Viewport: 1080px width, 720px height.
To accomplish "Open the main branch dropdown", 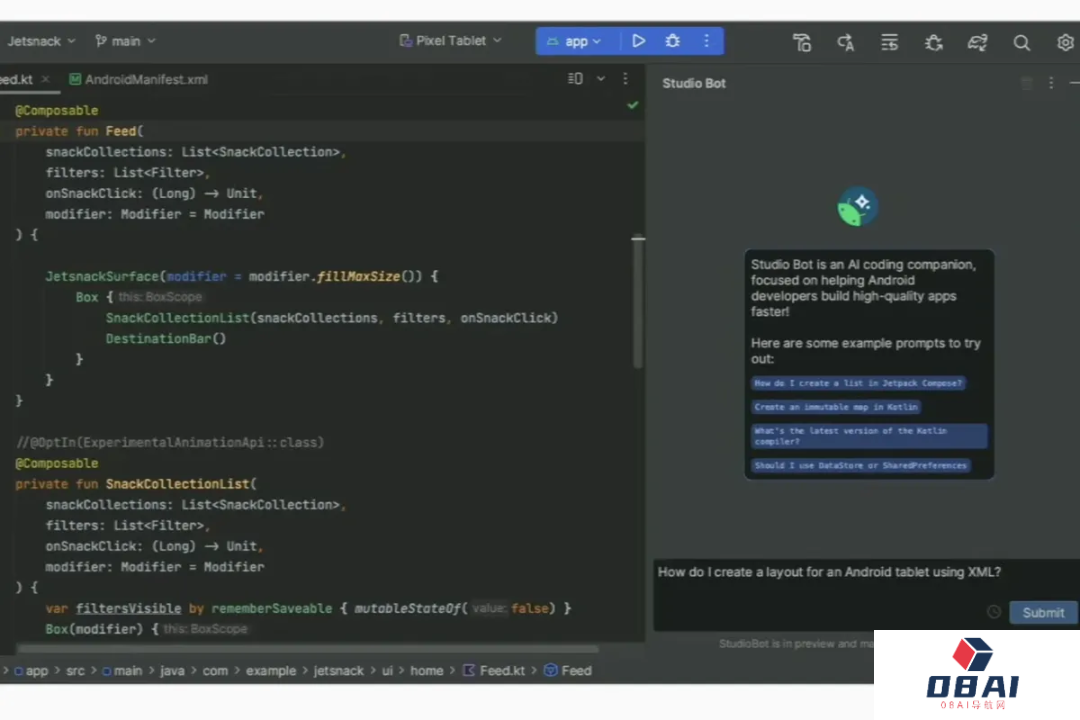I will pyautogui.click(x=125, y=41).
